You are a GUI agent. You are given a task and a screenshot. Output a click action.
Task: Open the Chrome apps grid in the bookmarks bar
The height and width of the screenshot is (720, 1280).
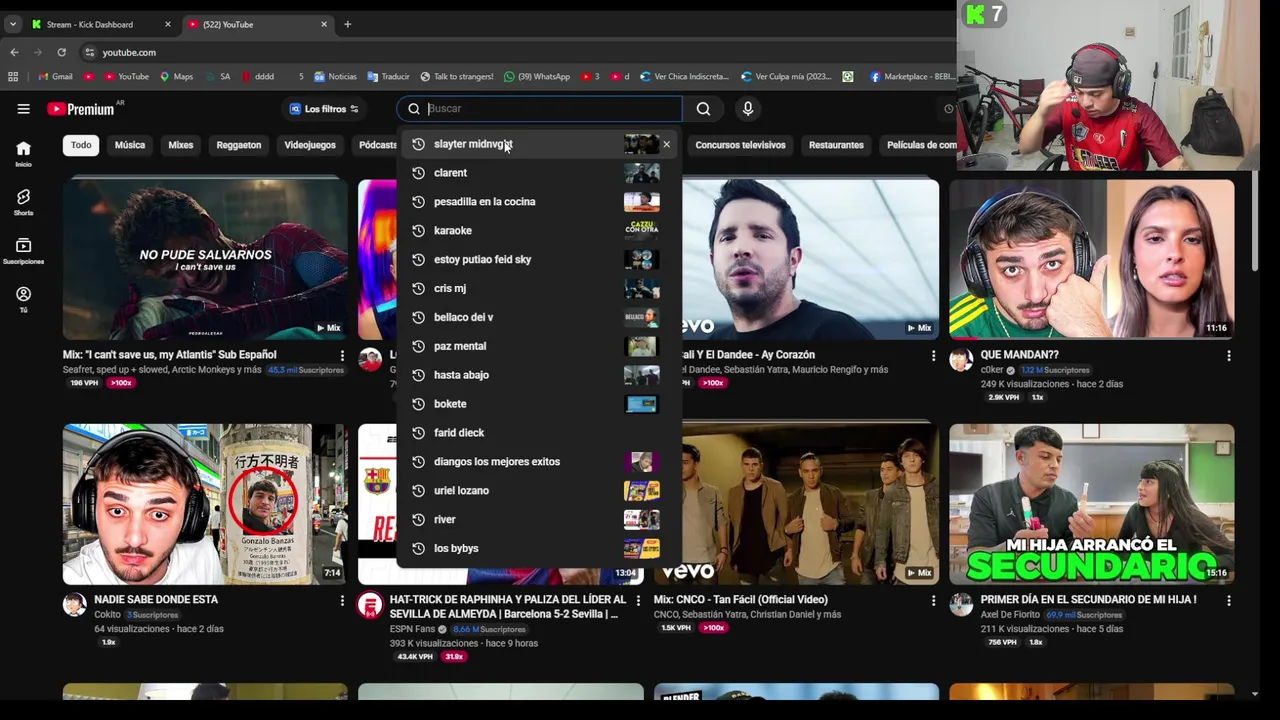click(x=13, y=76)
